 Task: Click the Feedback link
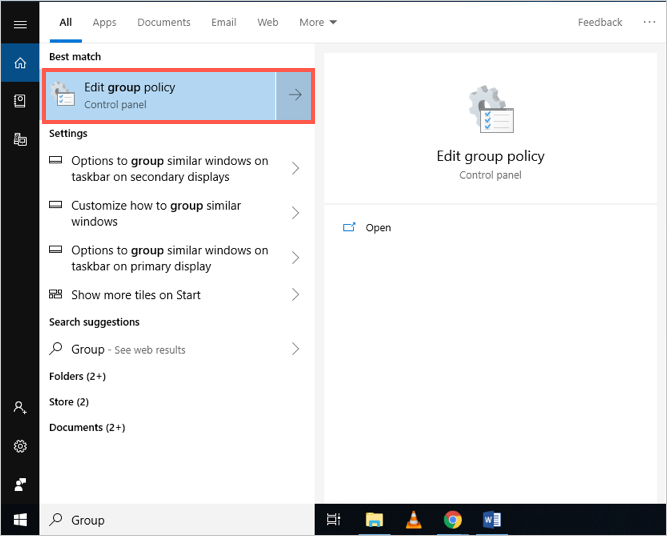(x=600, y=22)
